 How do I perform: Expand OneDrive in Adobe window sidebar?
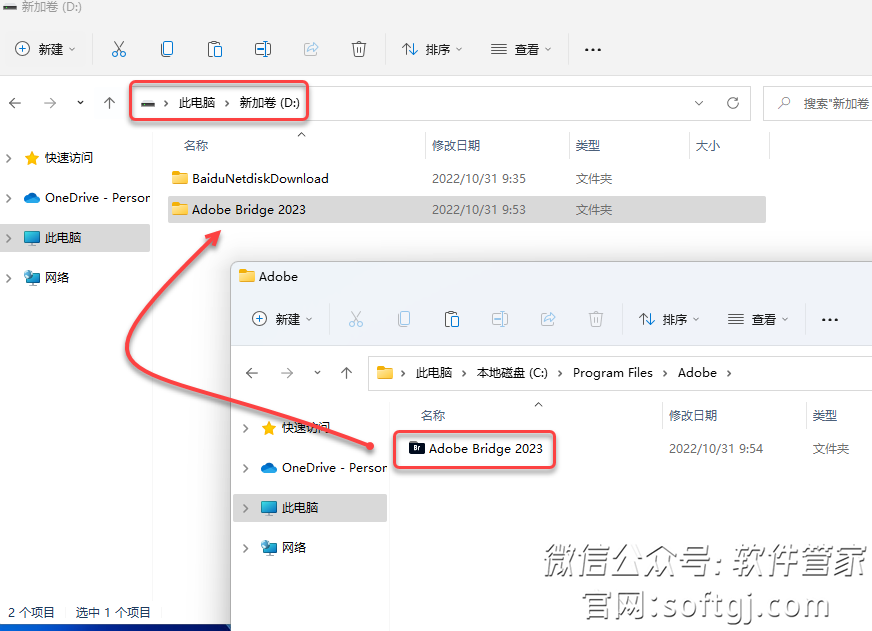(246, 469)
